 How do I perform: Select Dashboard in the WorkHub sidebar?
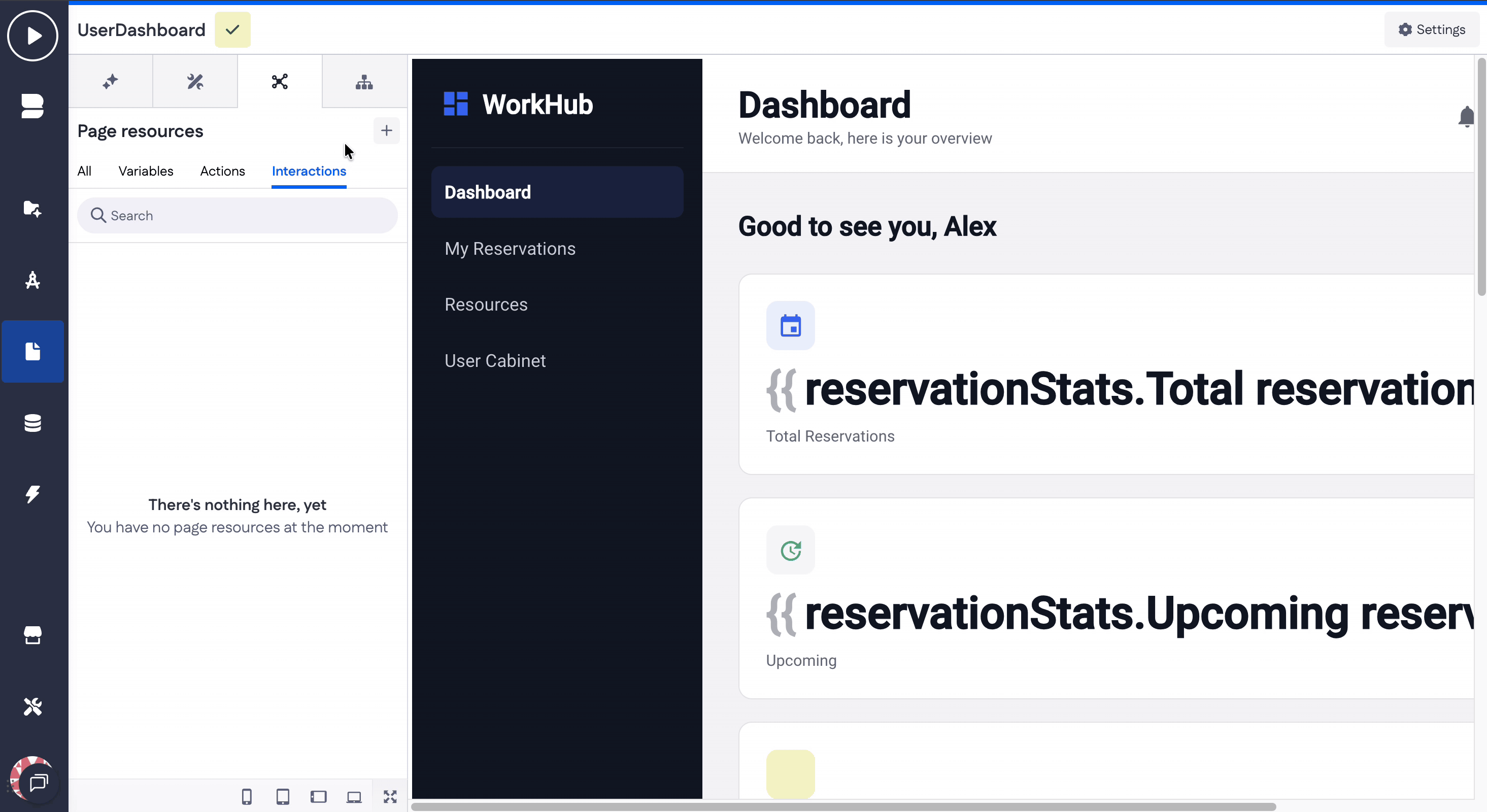click(x=557, y=192)
